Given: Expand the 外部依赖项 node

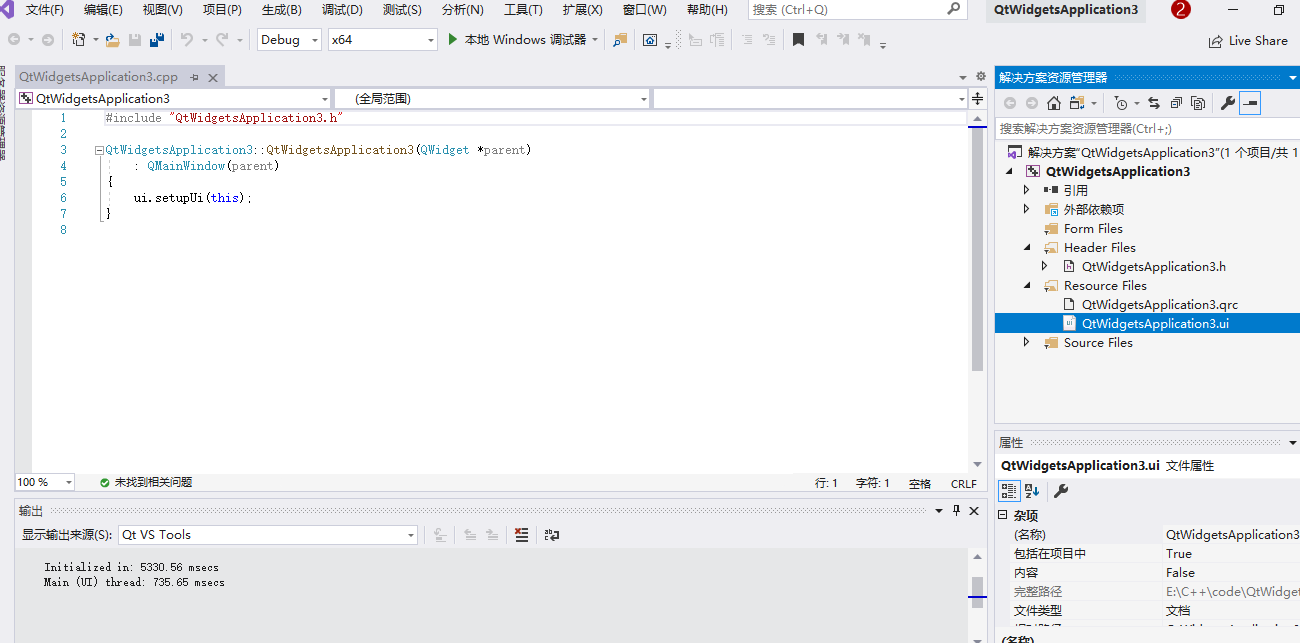Looking at the screenshot, I should tap(1026, 209).
